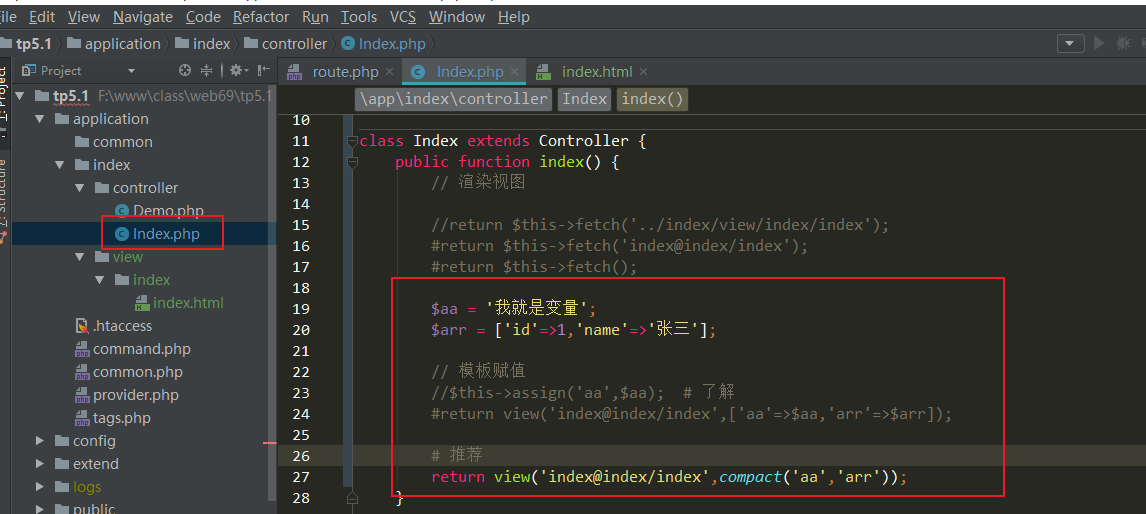Image resolution: width=1146 pixels, height=514 pixels.
Task: Open the Refactor menu
Action: [x=261, y=16]
